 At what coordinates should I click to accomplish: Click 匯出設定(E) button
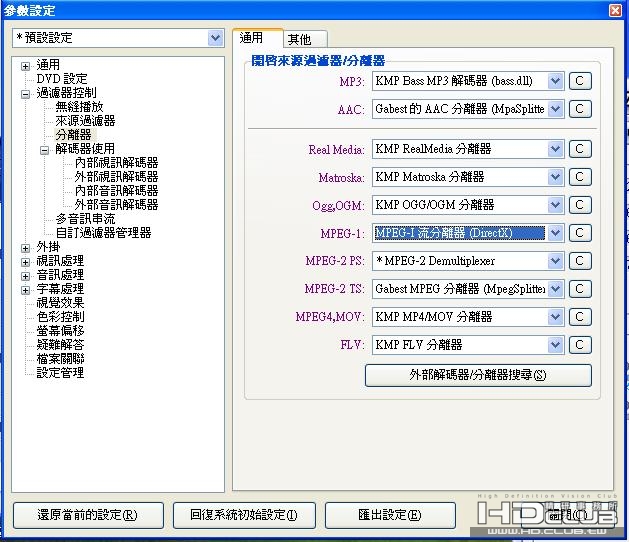[390, 515]
